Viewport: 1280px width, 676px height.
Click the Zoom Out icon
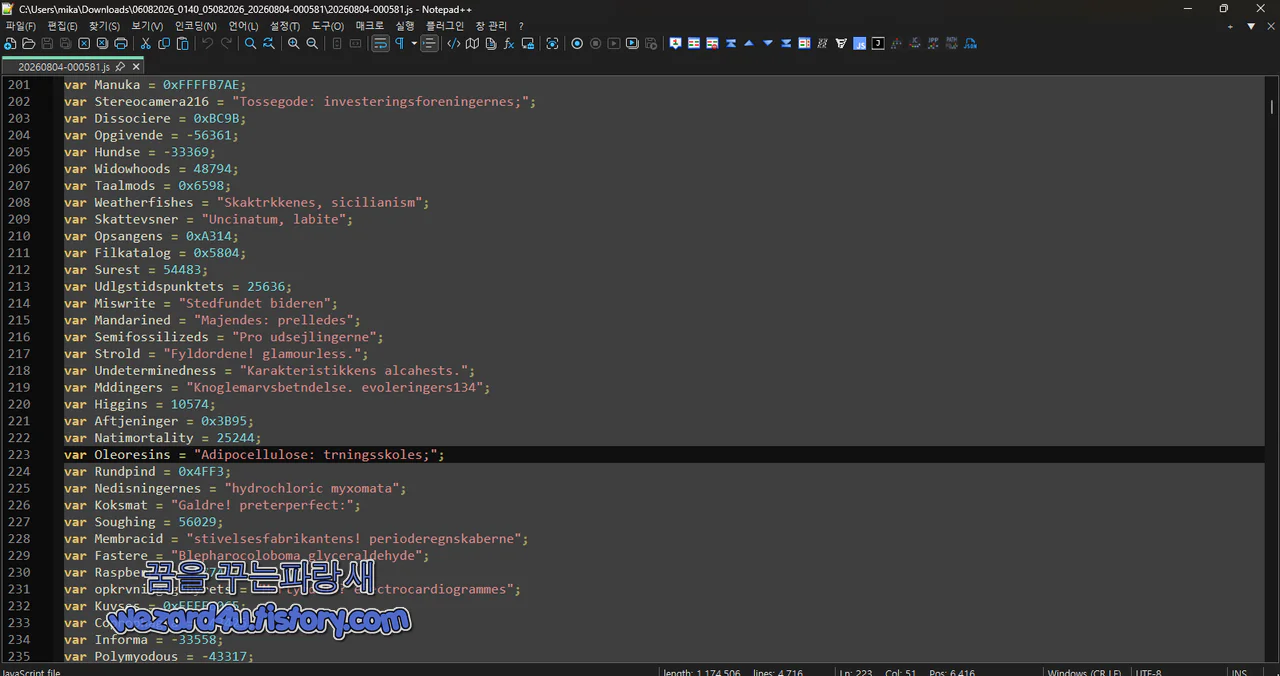312,44
